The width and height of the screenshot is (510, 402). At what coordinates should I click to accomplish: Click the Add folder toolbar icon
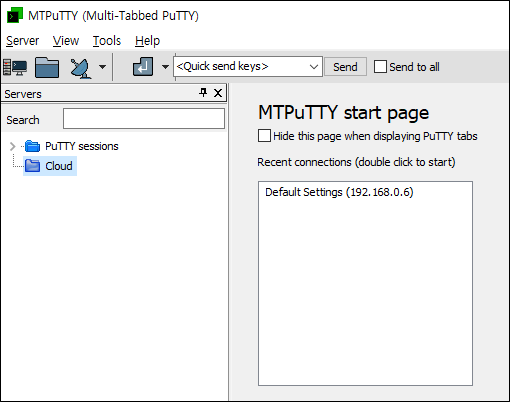(47, 67)
